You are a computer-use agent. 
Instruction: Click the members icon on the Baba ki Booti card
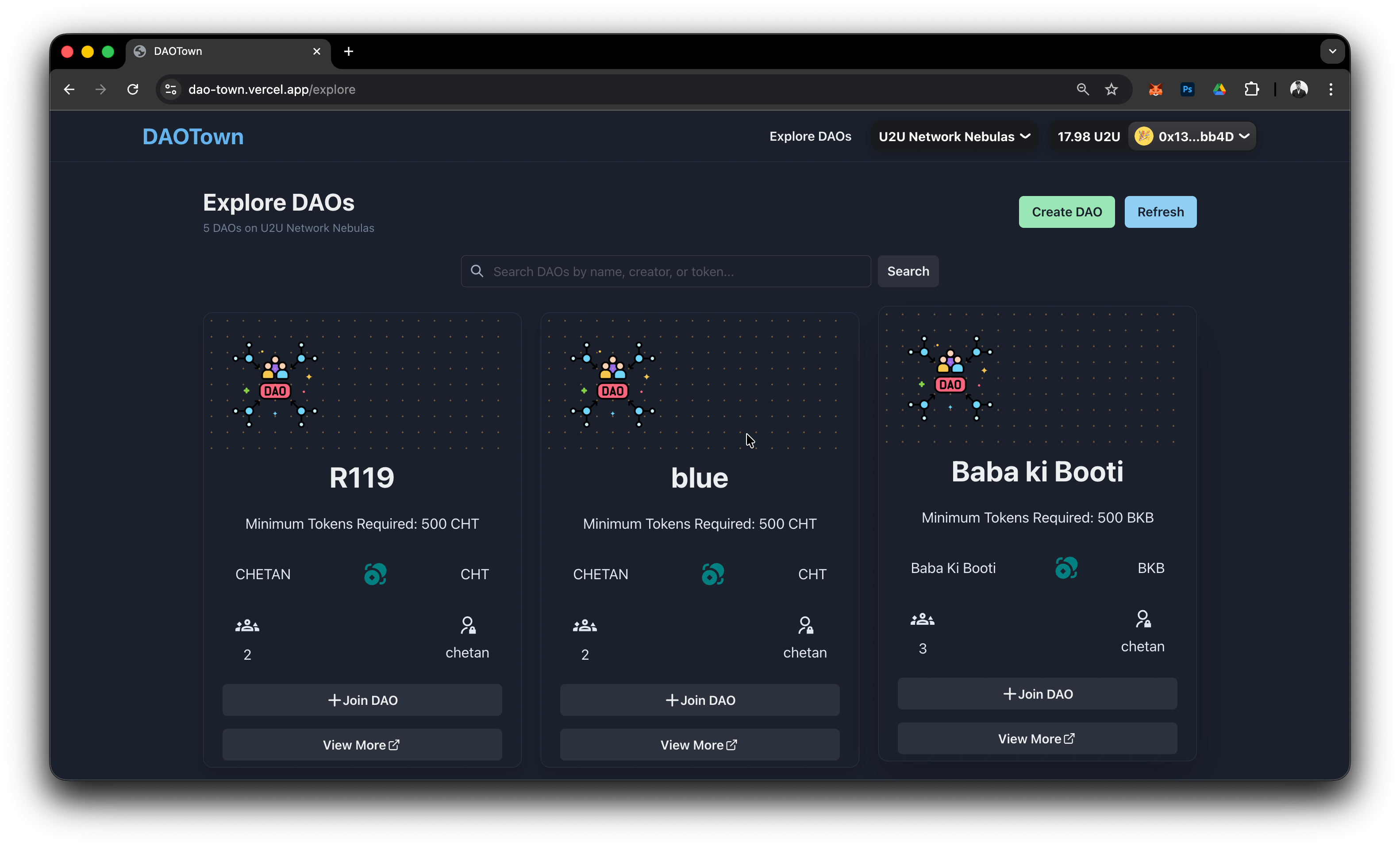[922, 619]
